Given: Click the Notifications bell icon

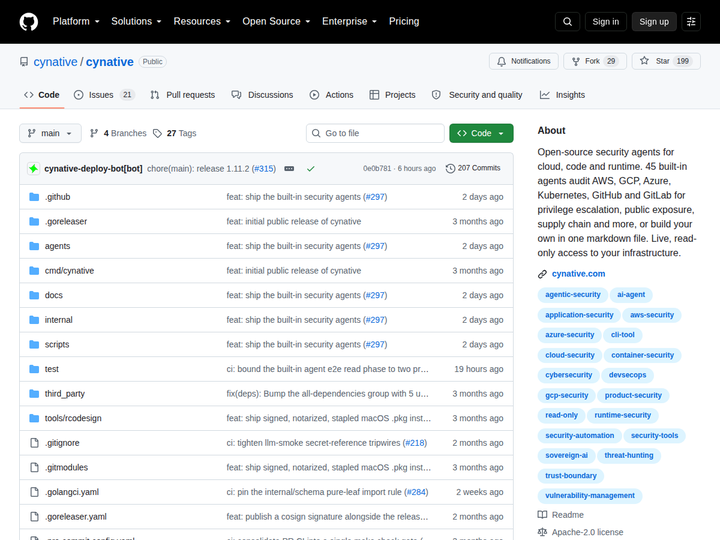Looking at the screenshot, I should click(501, 61).
